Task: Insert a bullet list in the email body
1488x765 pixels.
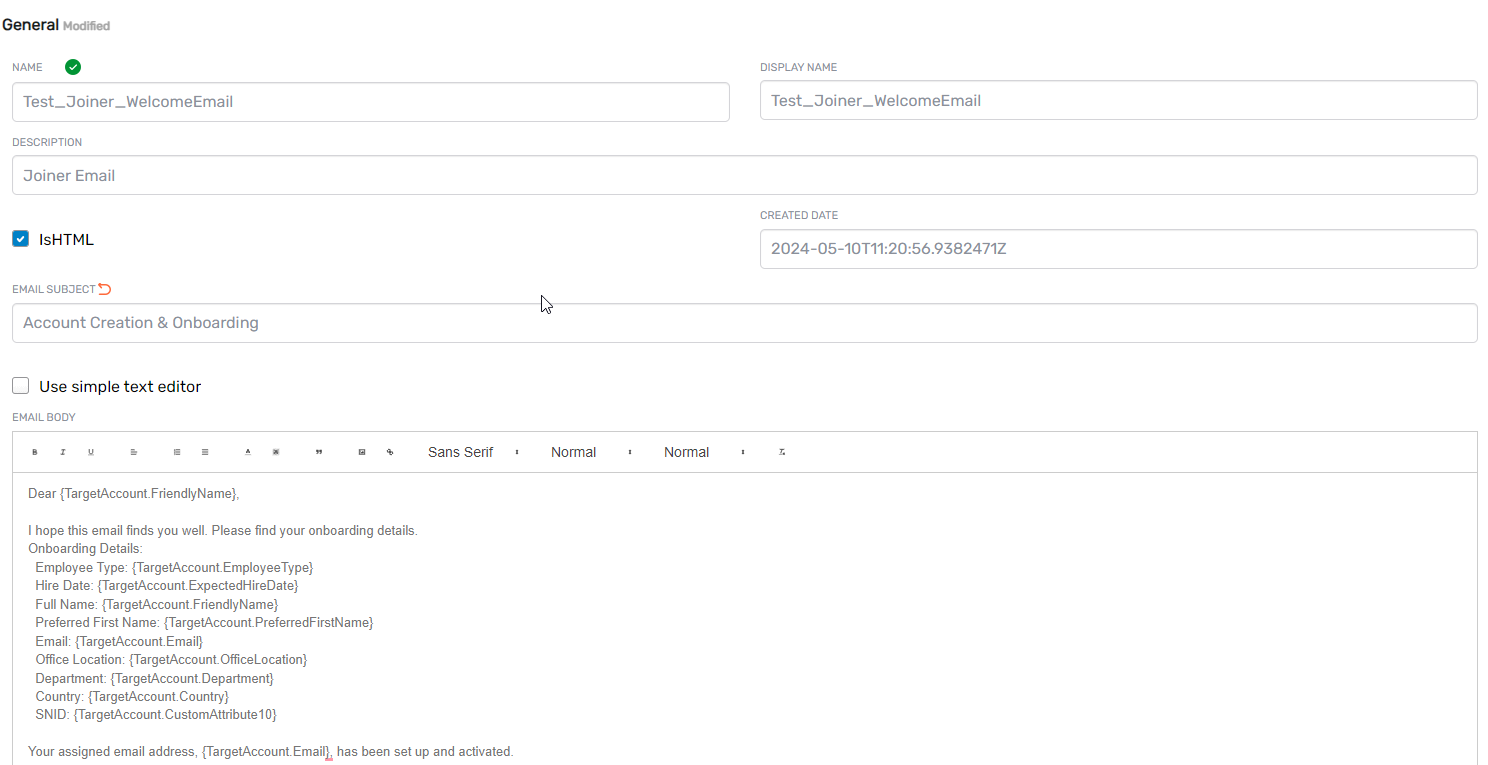Action: [205, 452]
